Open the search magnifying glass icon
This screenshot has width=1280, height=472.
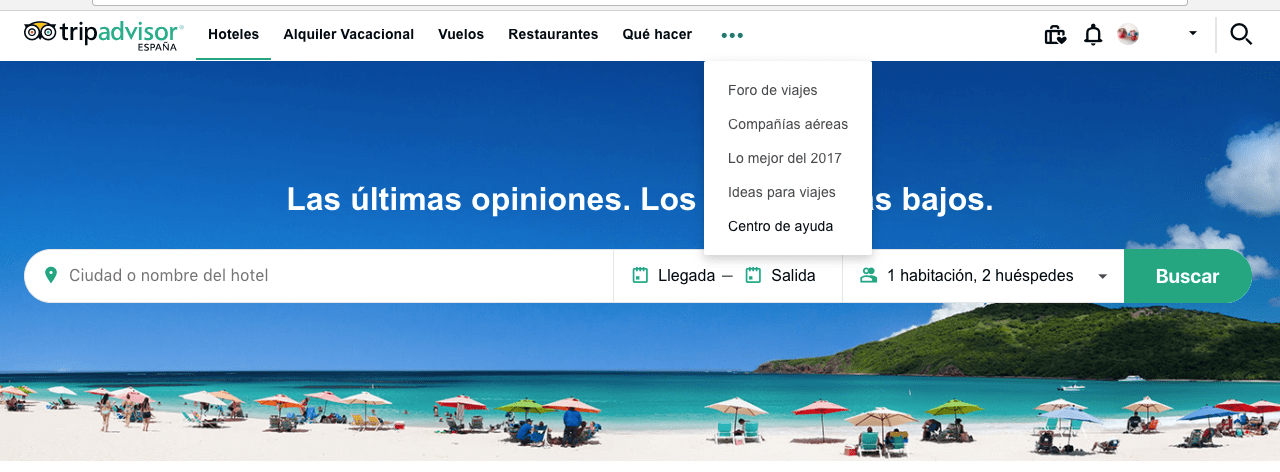pos(1241,34)
